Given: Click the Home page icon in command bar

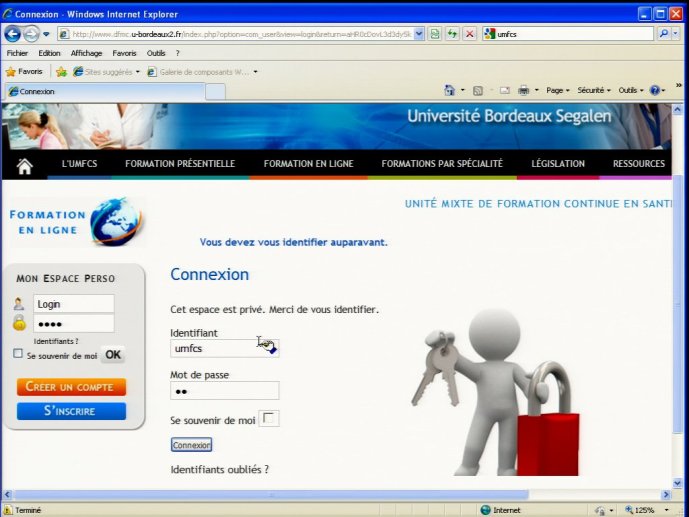Looking at the screenshot, I should (450, 90).
